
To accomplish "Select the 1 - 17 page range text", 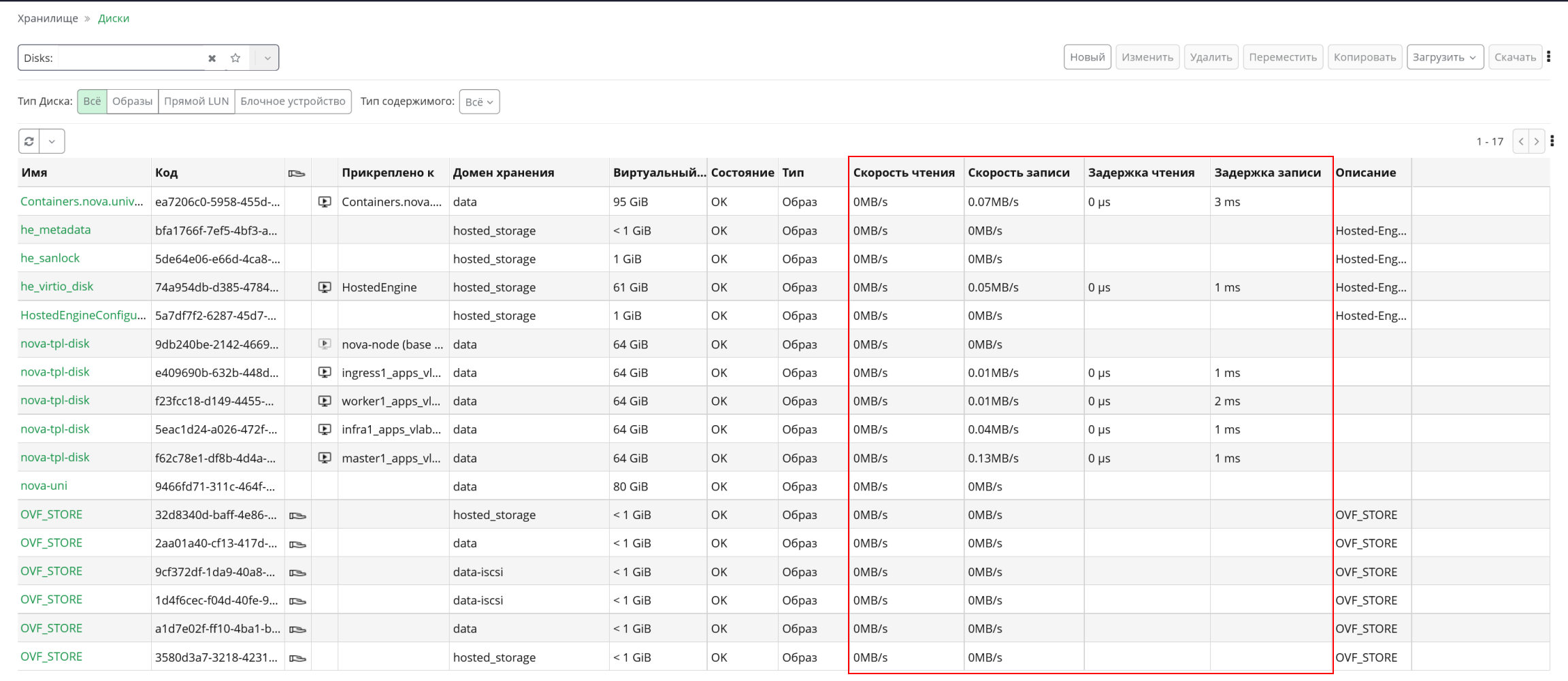I will 1490,142.
